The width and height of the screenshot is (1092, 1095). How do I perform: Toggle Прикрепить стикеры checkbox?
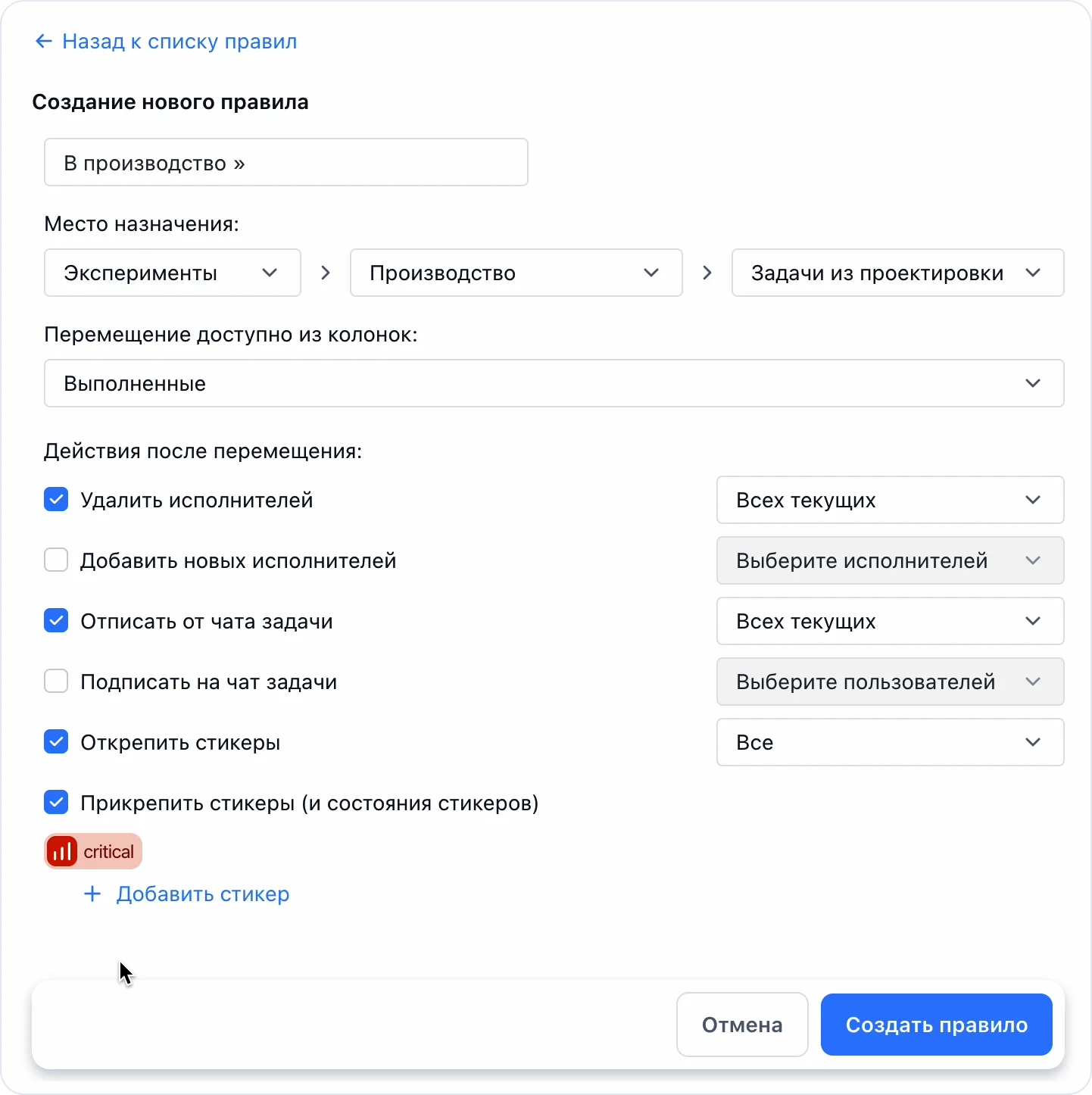[x=56, y=803]
